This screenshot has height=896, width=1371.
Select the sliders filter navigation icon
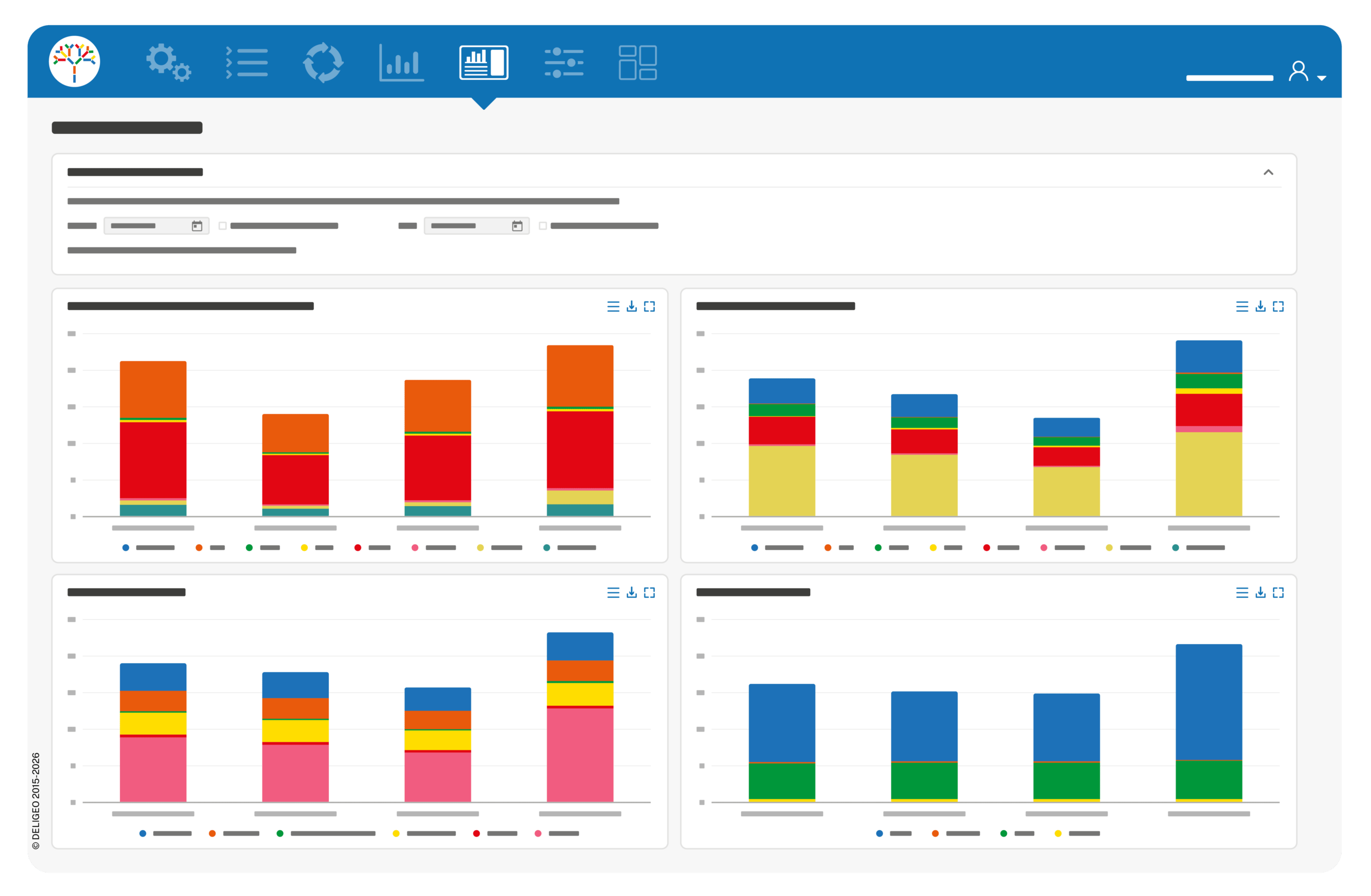coord(564,62)
